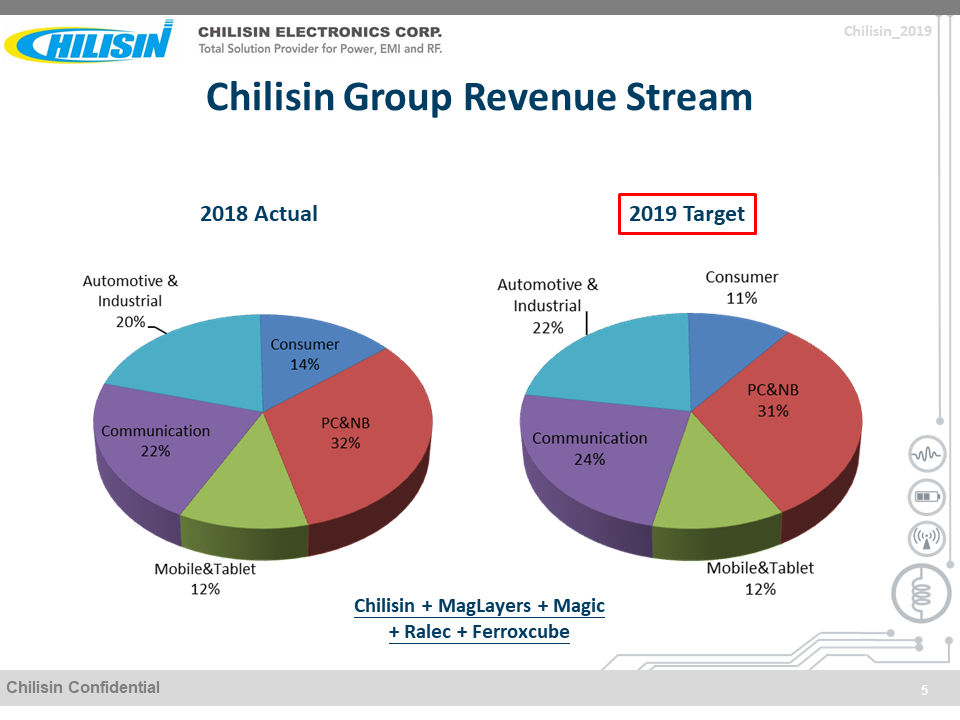Click the slide page number 5
Image resolution: width=960 pixels, height=720 pixels.
coord(924,691)
